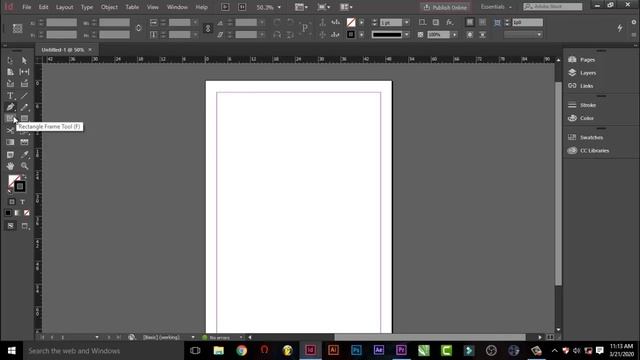Open the preflight profile indicator icon
640x360 pixels.
(131, 337)
